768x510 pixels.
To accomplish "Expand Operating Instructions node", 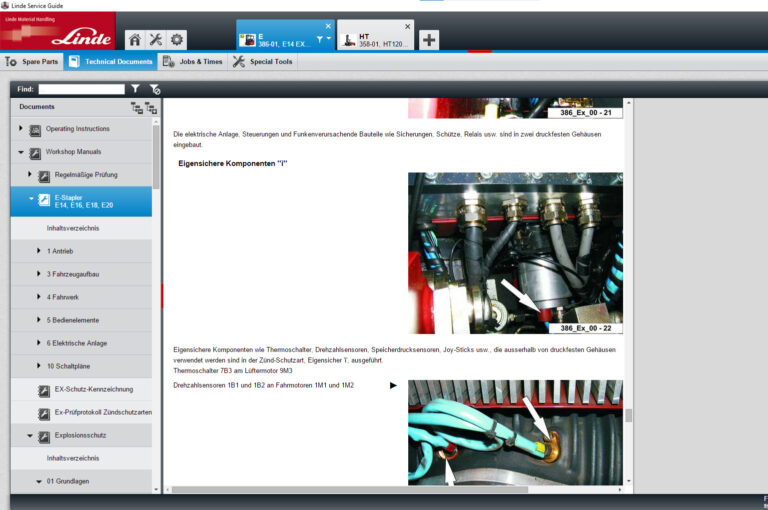I will coord(21,128).
